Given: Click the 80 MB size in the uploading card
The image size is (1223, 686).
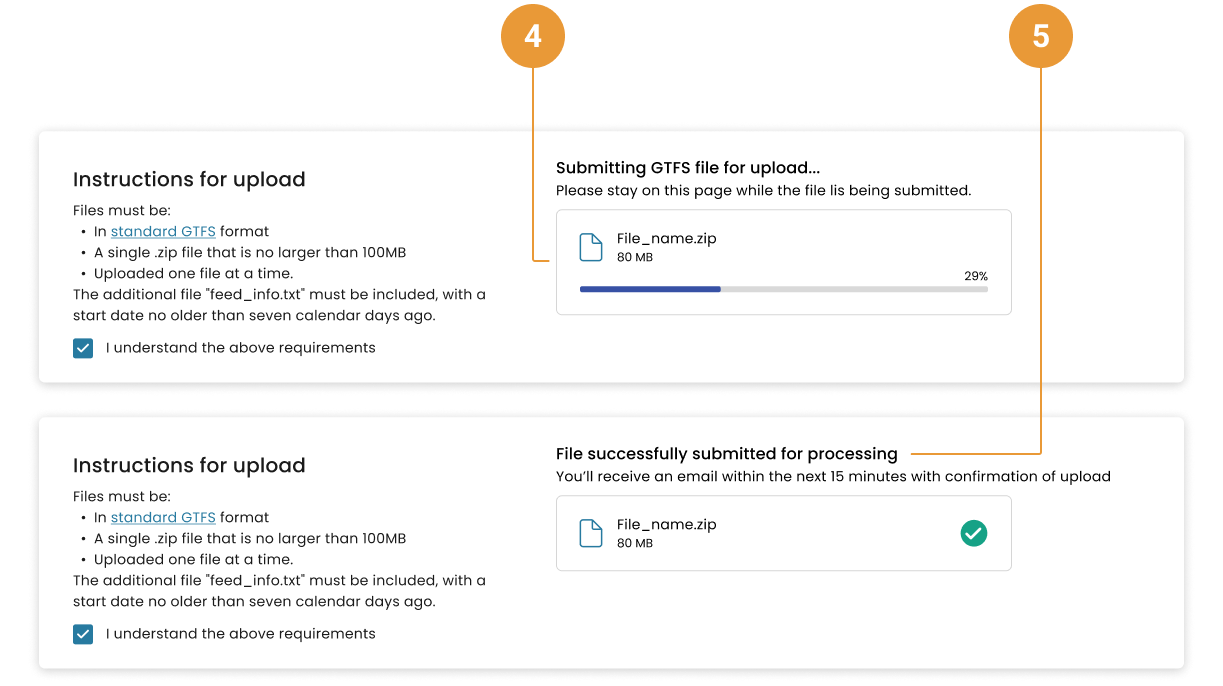Looking at the screenshot, I should [x=634, y=258].
